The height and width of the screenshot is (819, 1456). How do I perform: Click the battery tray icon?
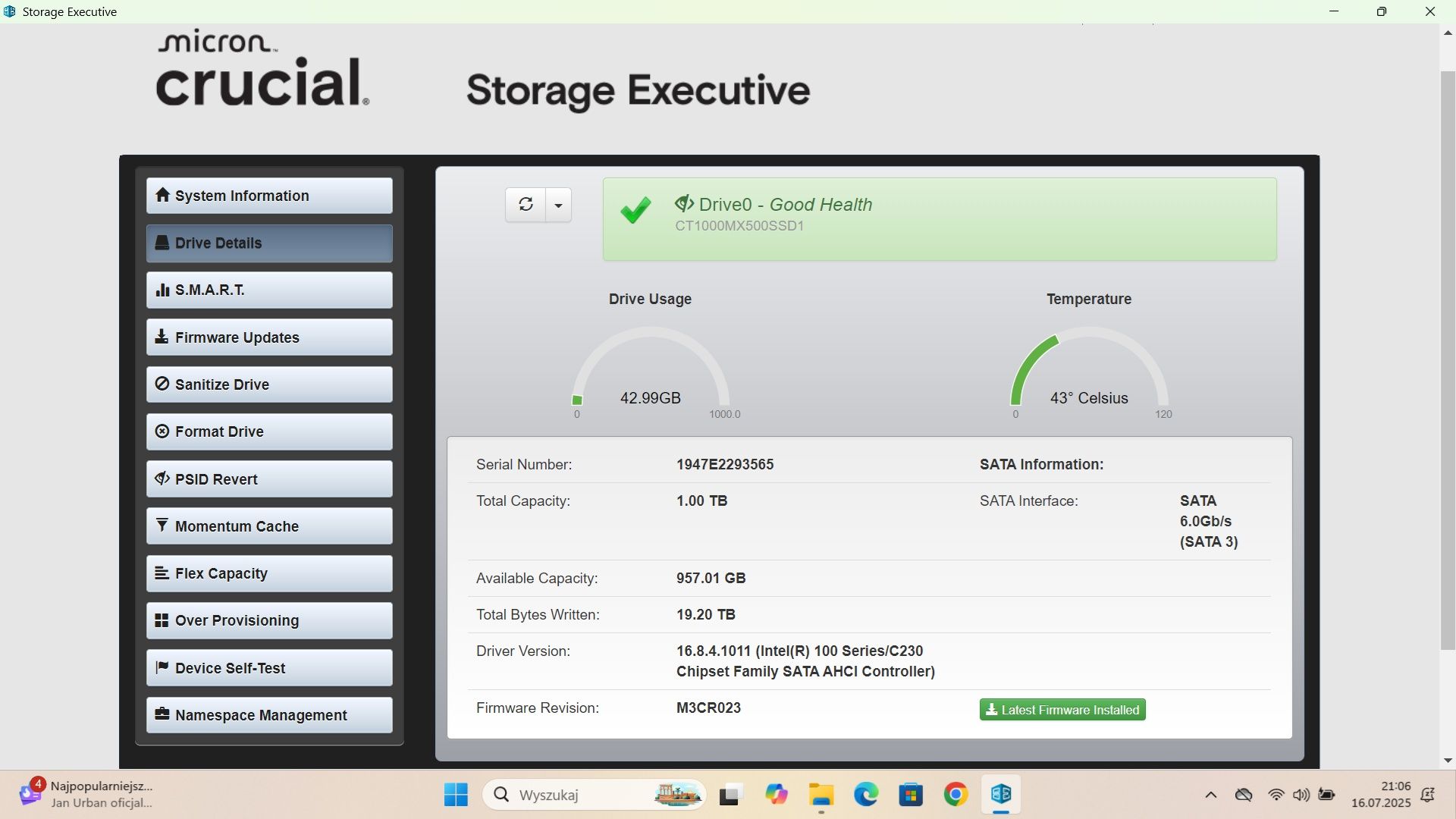click(x=1327, y=795)
